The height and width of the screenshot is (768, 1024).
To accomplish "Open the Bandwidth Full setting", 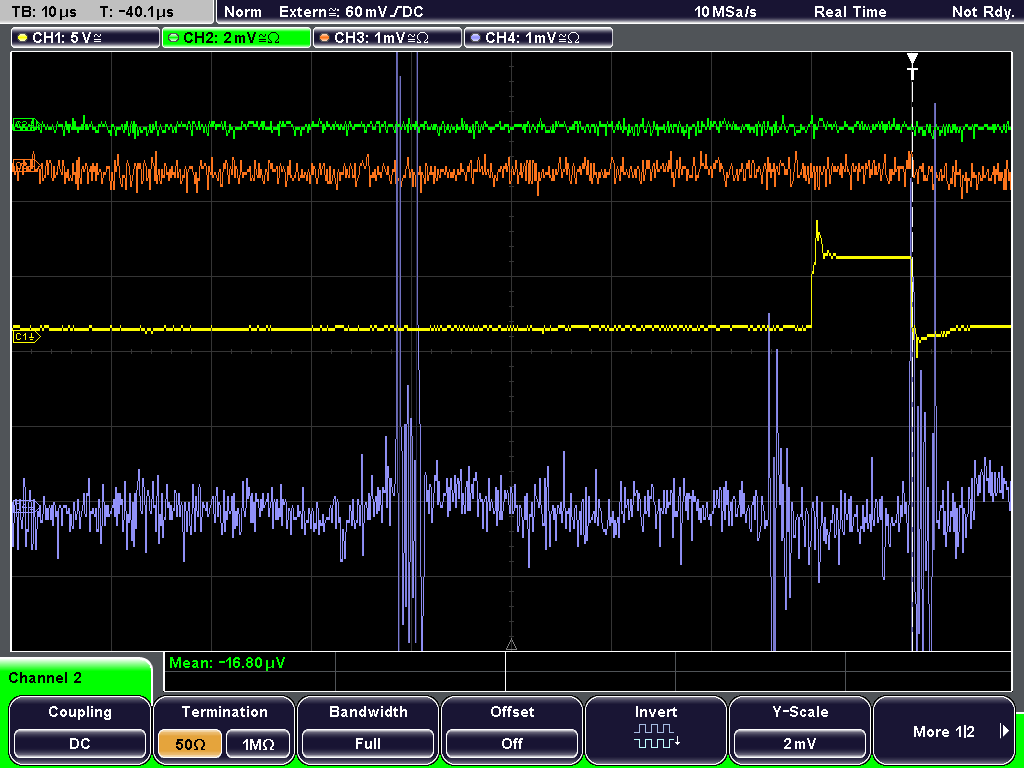I will tap(368, 729).
